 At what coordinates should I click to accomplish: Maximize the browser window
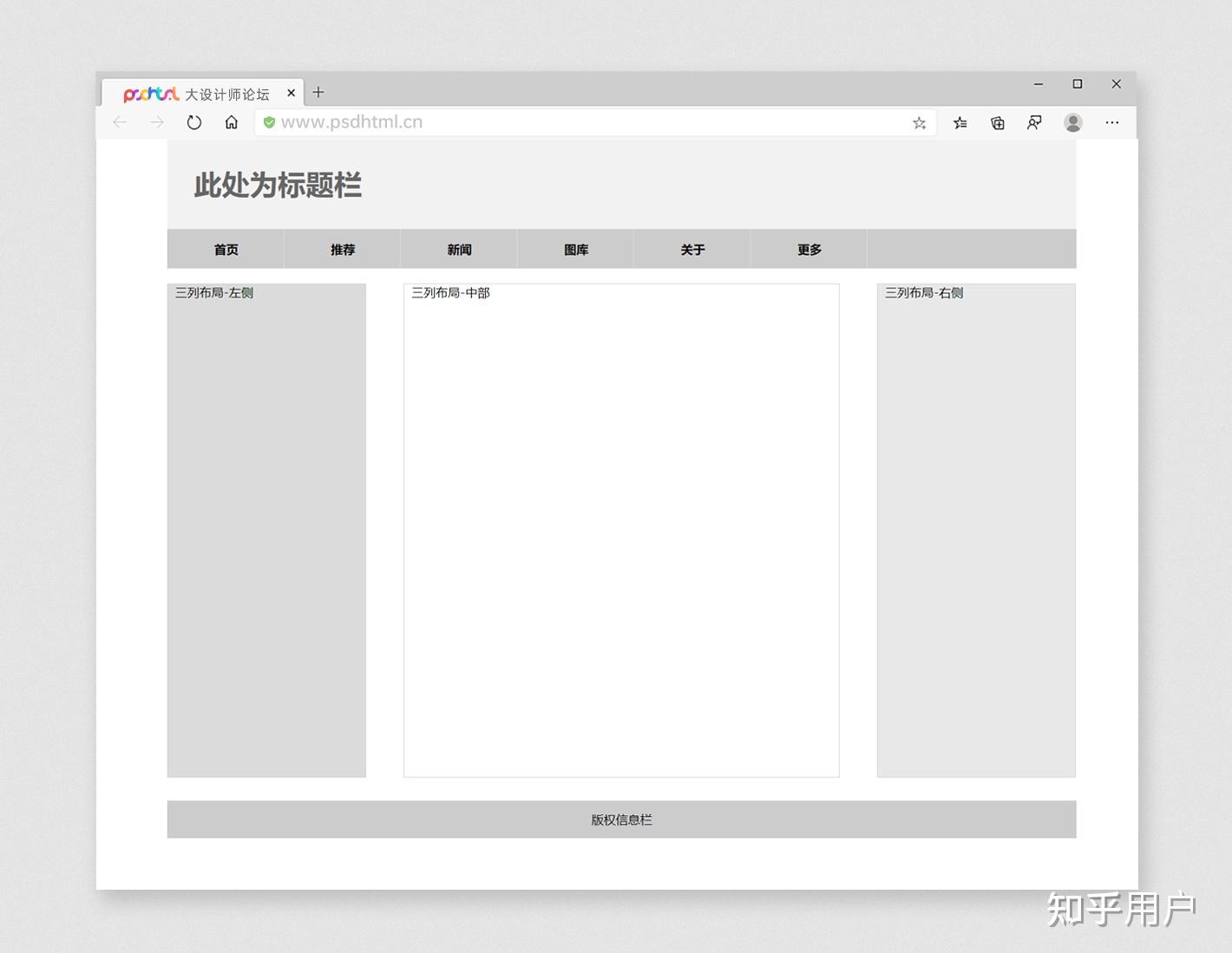1078,84
